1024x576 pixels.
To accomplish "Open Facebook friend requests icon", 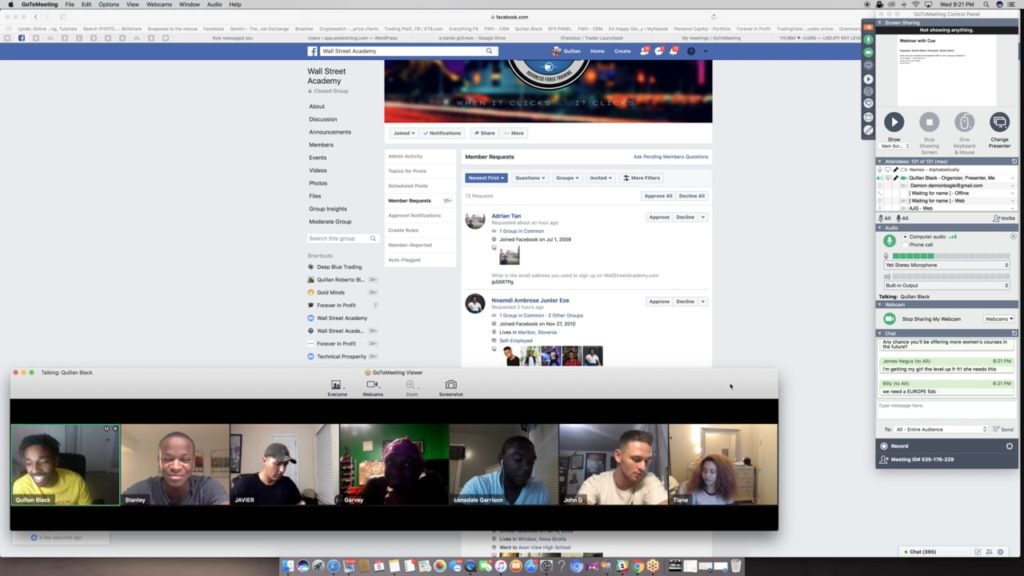I will [644, 51].
